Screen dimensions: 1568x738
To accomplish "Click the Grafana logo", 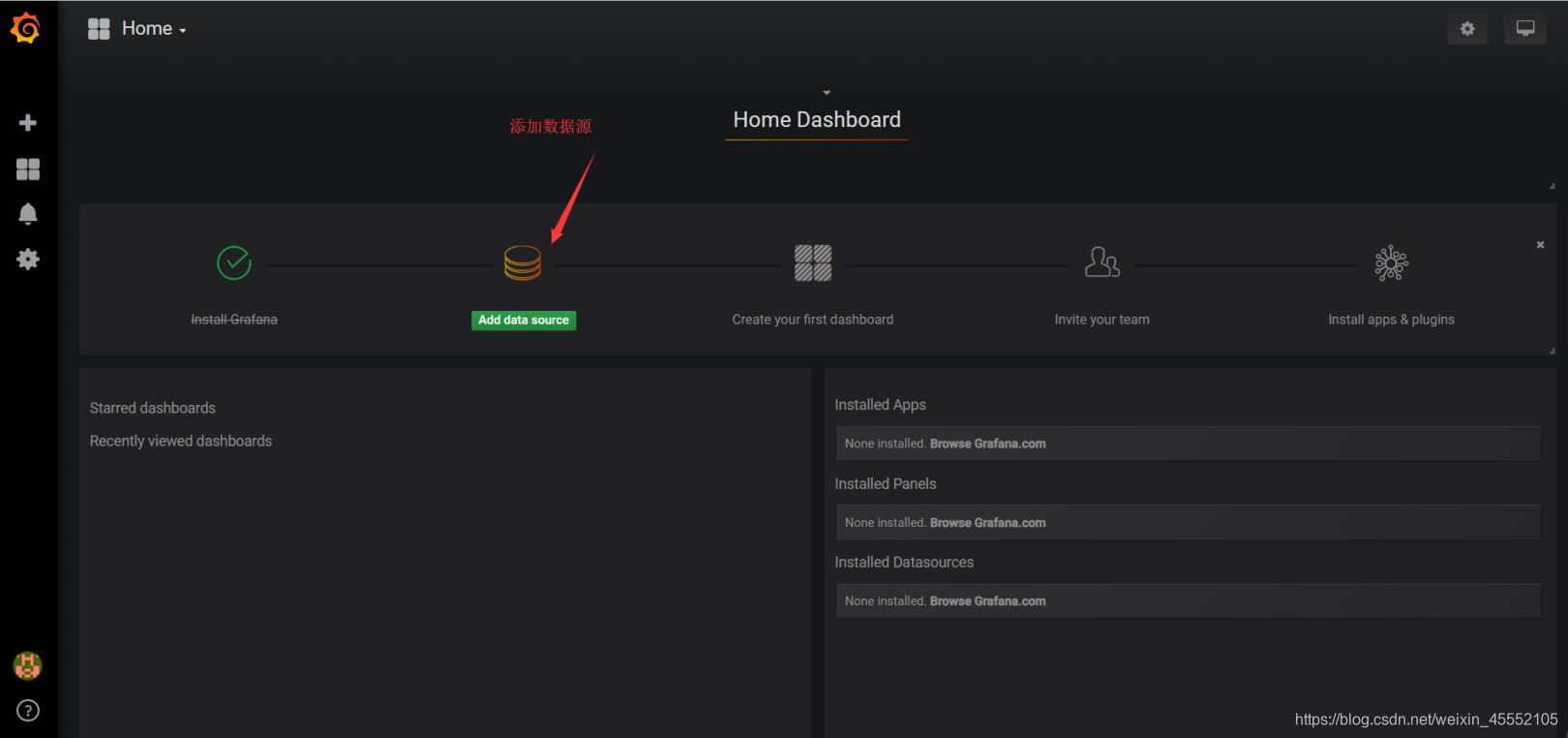I will tap(26, 28).
